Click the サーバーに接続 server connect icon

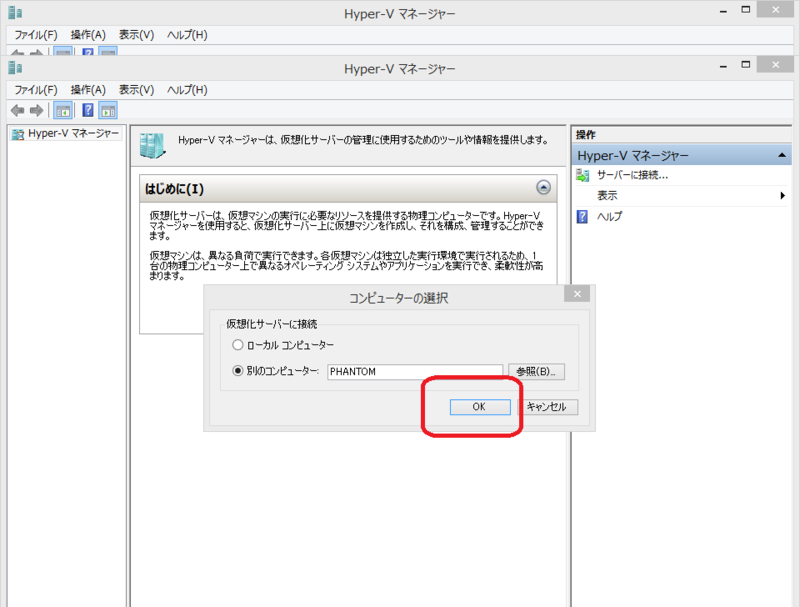point(582,175)
